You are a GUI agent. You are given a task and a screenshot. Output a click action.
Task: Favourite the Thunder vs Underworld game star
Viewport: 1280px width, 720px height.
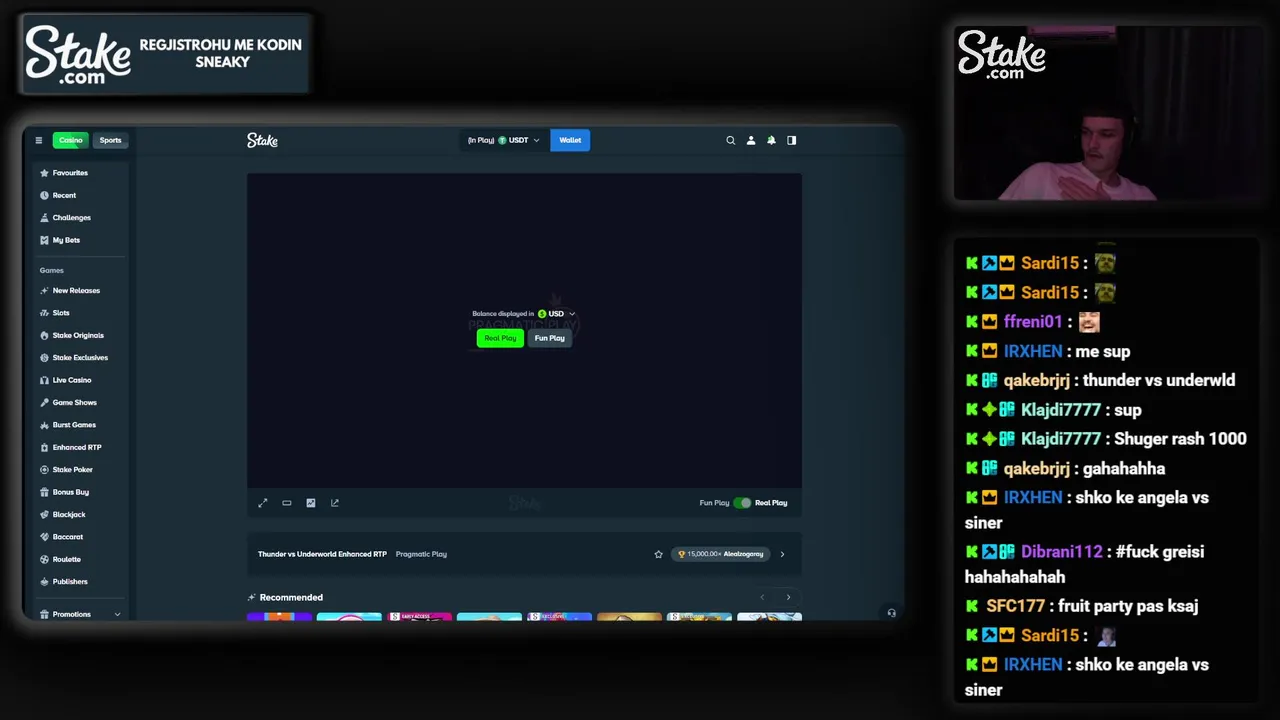pyautogui.click(x=658, y=554)
